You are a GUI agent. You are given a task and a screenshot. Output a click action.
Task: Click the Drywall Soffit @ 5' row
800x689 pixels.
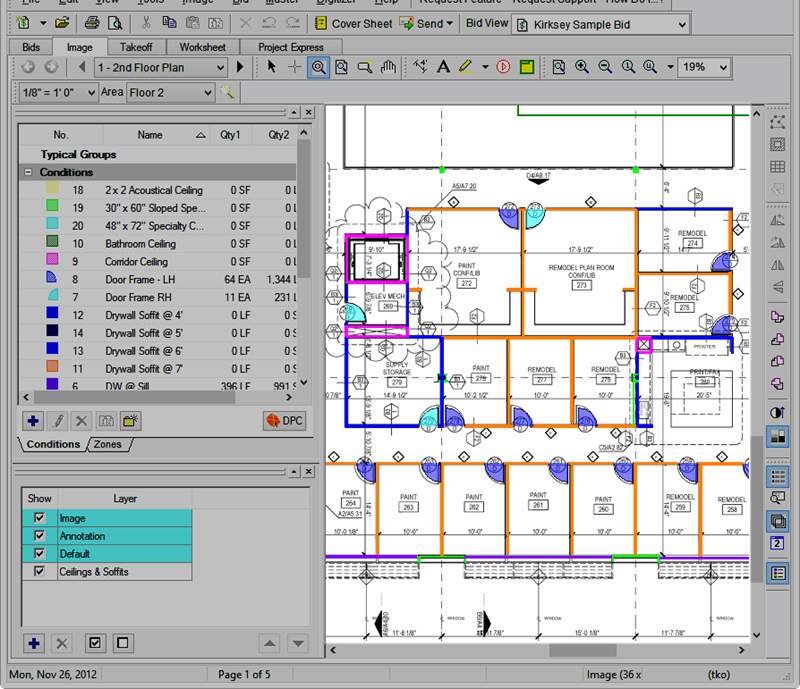point(158,333)
